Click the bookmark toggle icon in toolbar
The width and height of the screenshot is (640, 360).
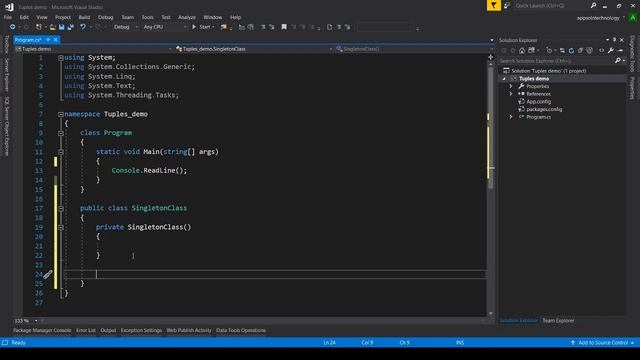[x=284, y=27]
